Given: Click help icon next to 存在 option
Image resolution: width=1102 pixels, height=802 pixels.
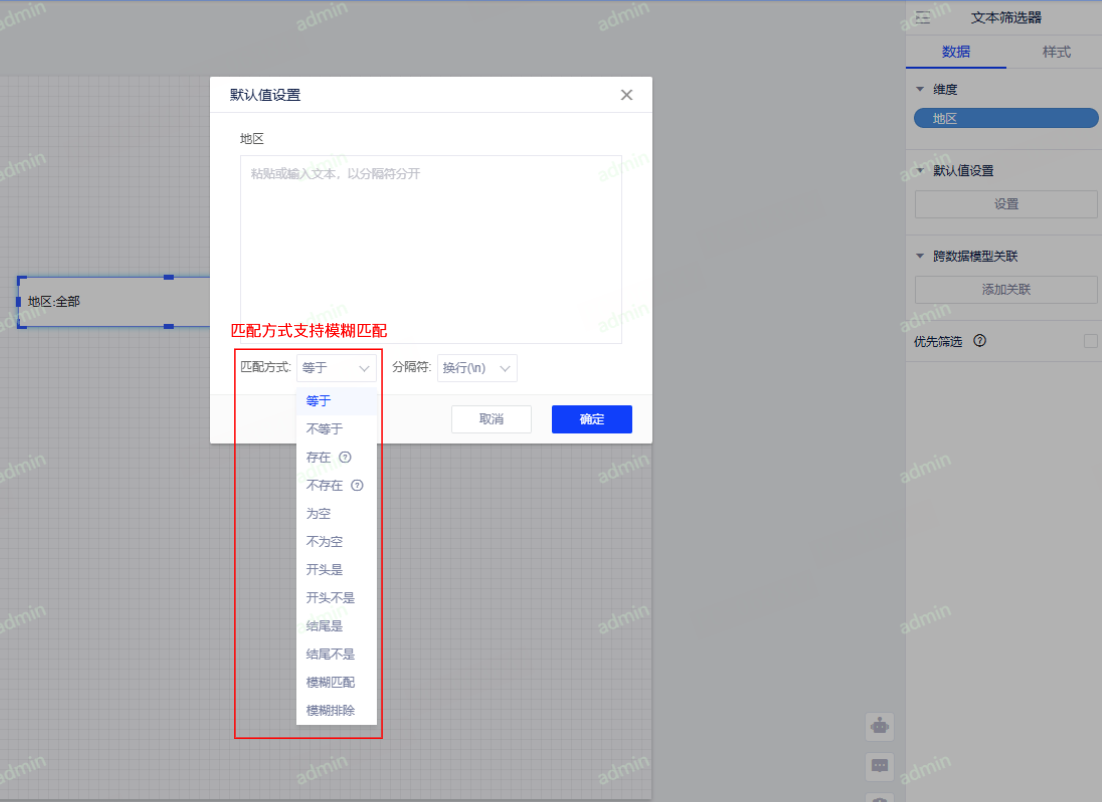Looking at the screenshot, I should coord(345,457).
